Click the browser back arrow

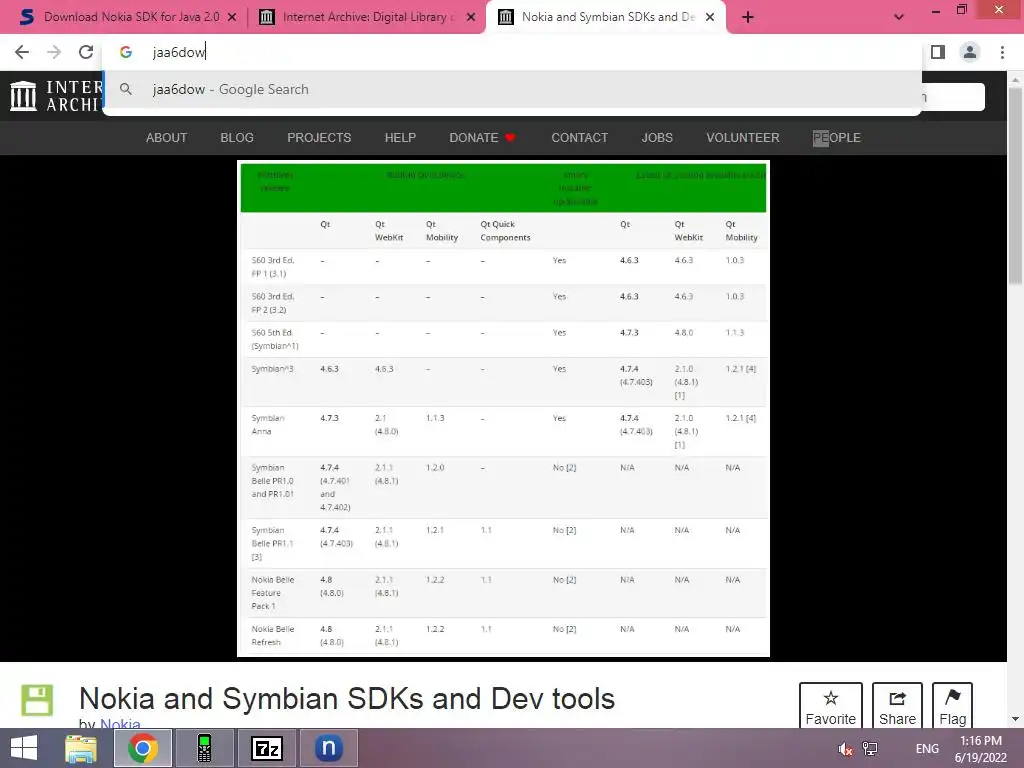click(22, 52)
